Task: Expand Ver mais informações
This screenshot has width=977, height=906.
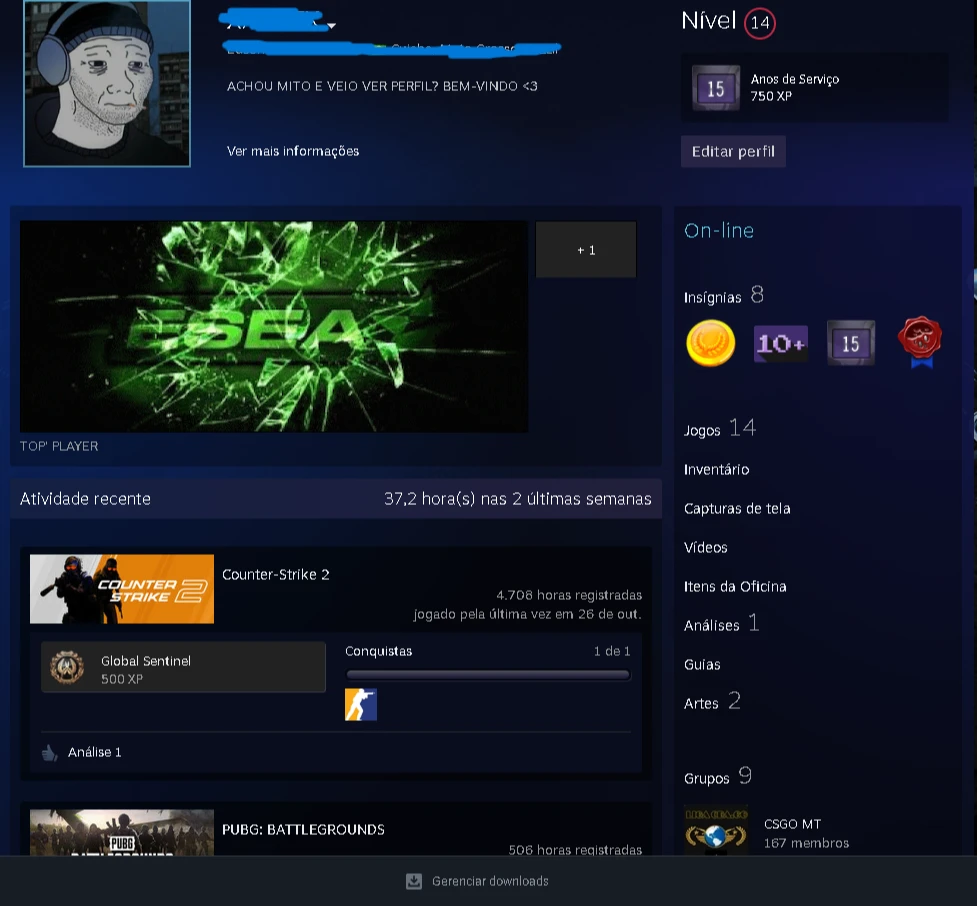Action: pos(292,151)
